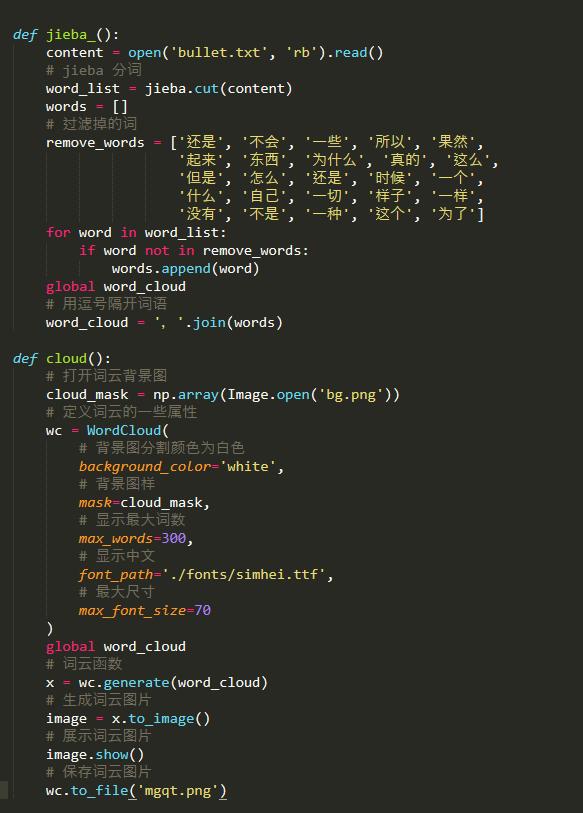583x813 pixels.
Task: Click the '为什么' string in list
Action: tap(334, 160)
